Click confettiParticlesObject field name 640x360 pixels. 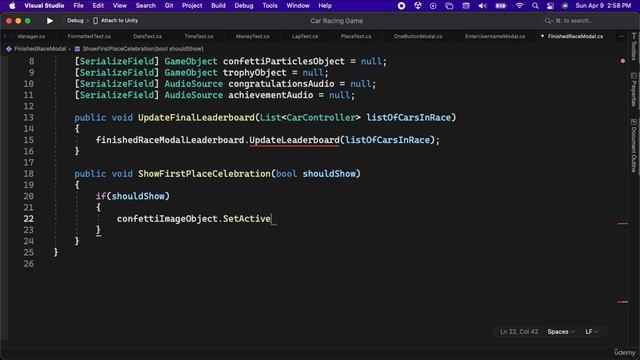pyautogui.click(x=284, y=61)
